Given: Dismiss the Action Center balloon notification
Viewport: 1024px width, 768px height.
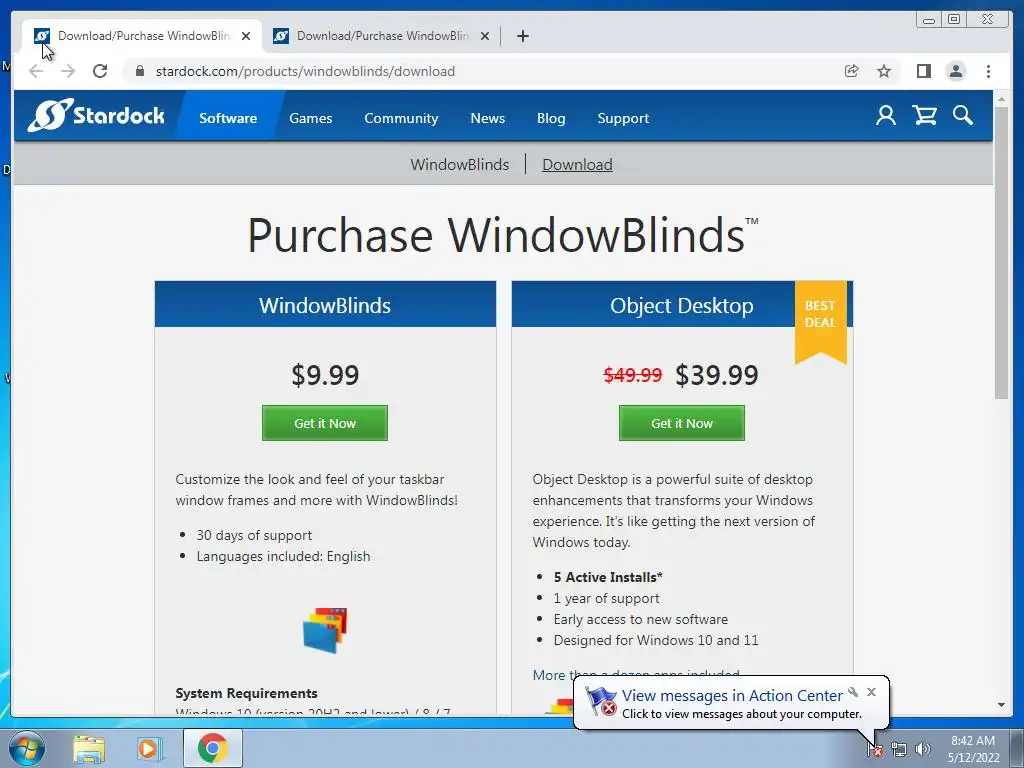Looking at the screenshot, I should coord(871,692).
